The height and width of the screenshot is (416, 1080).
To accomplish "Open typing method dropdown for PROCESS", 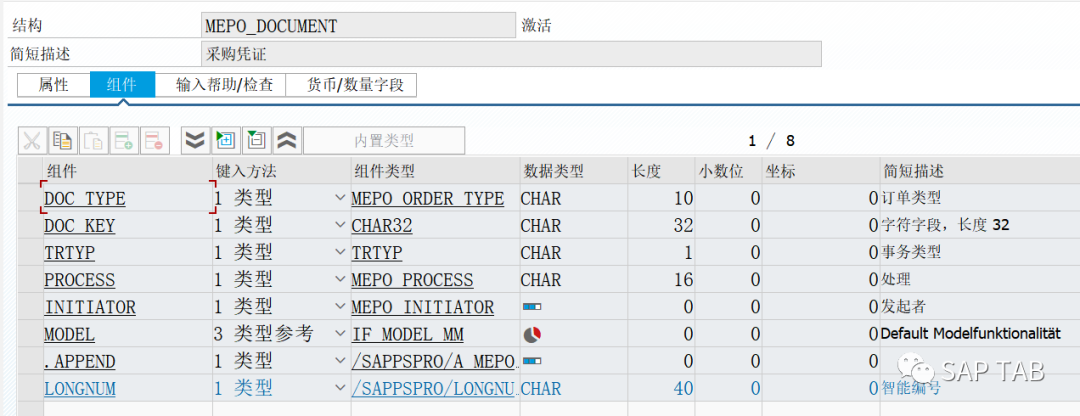I will (340, 280).
